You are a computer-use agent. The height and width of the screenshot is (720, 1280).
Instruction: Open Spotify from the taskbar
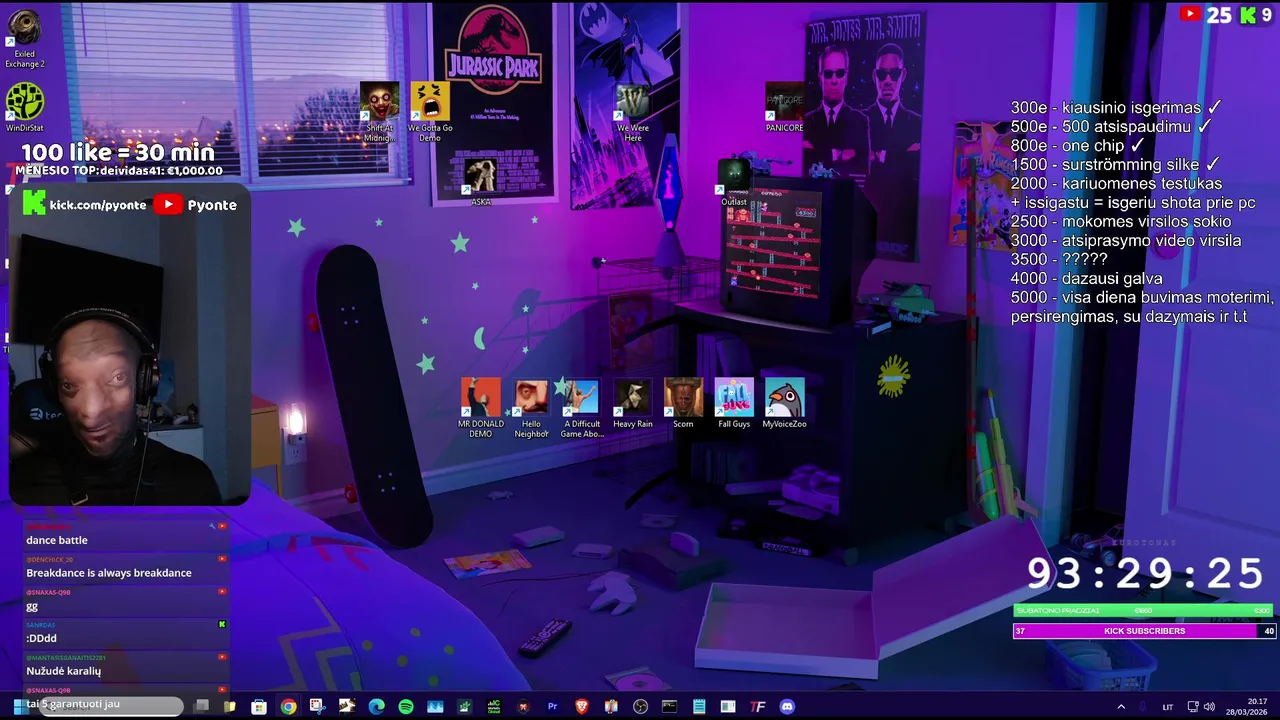coord(405,706)
